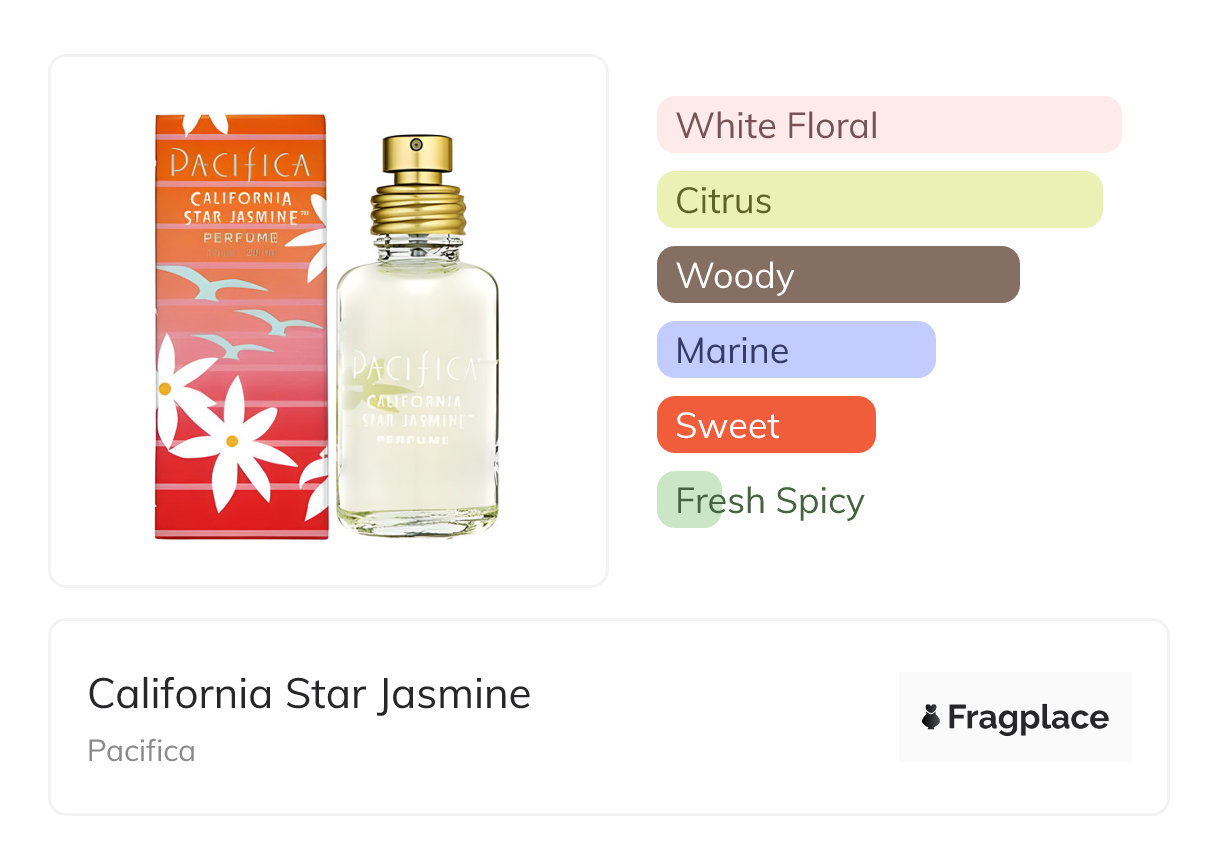
Task: Open the California Star Jasmine title
Action: pos(309,694)
